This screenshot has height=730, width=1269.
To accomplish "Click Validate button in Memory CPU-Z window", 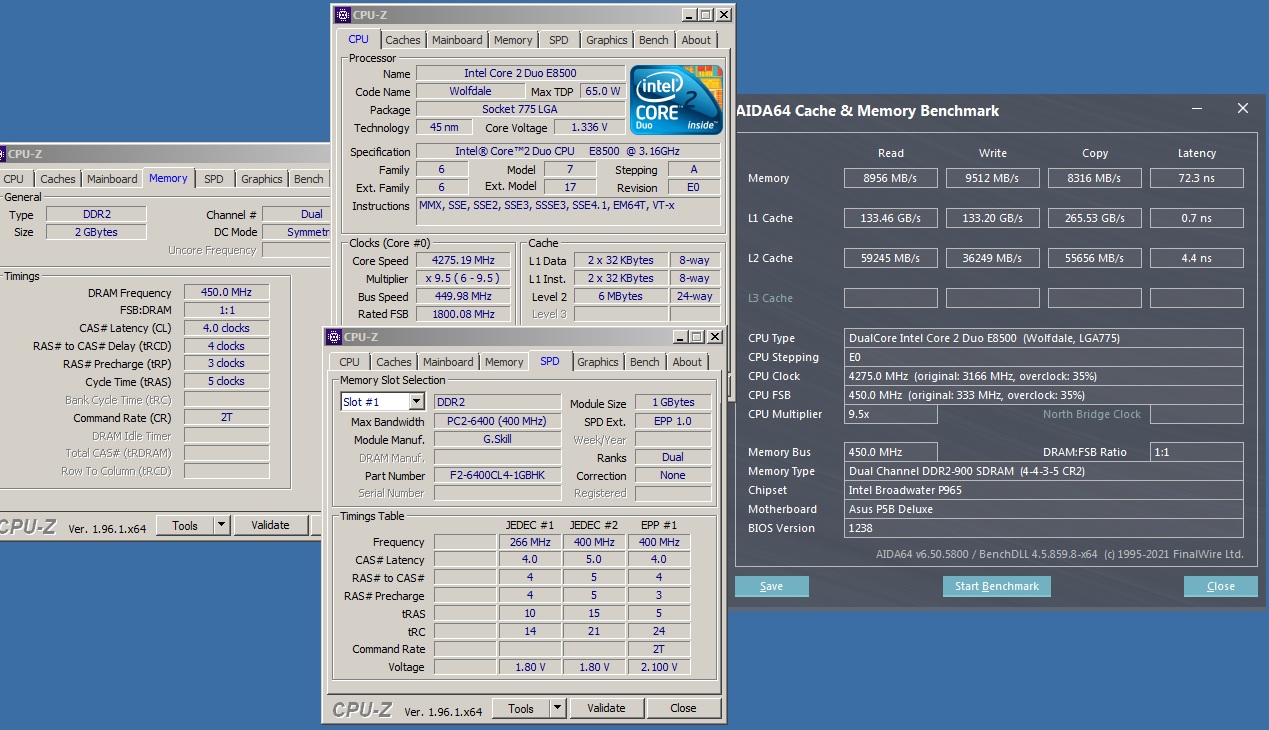I will pyautogui.click(x=270, y=525).
